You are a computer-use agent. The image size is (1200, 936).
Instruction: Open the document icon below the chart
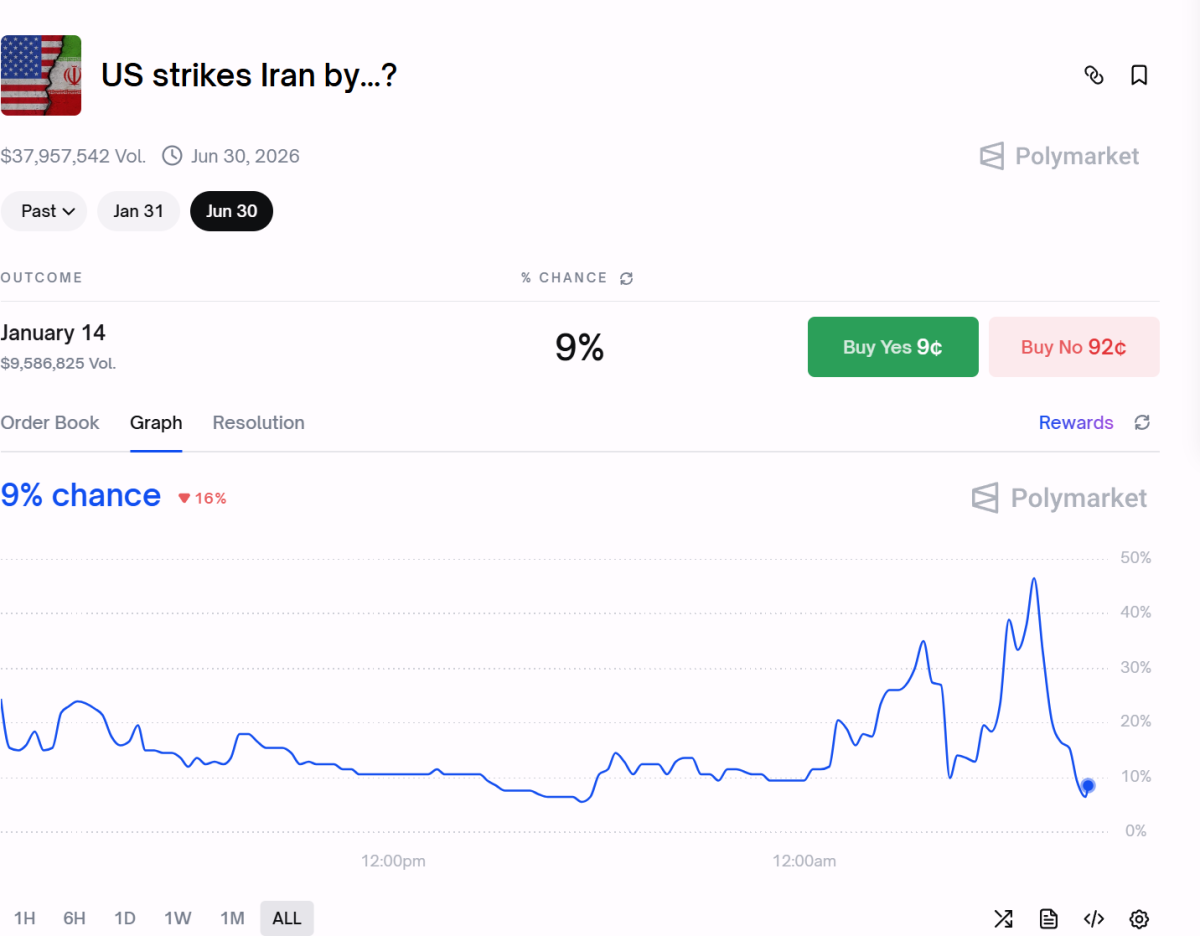(x=1048, y=919)
